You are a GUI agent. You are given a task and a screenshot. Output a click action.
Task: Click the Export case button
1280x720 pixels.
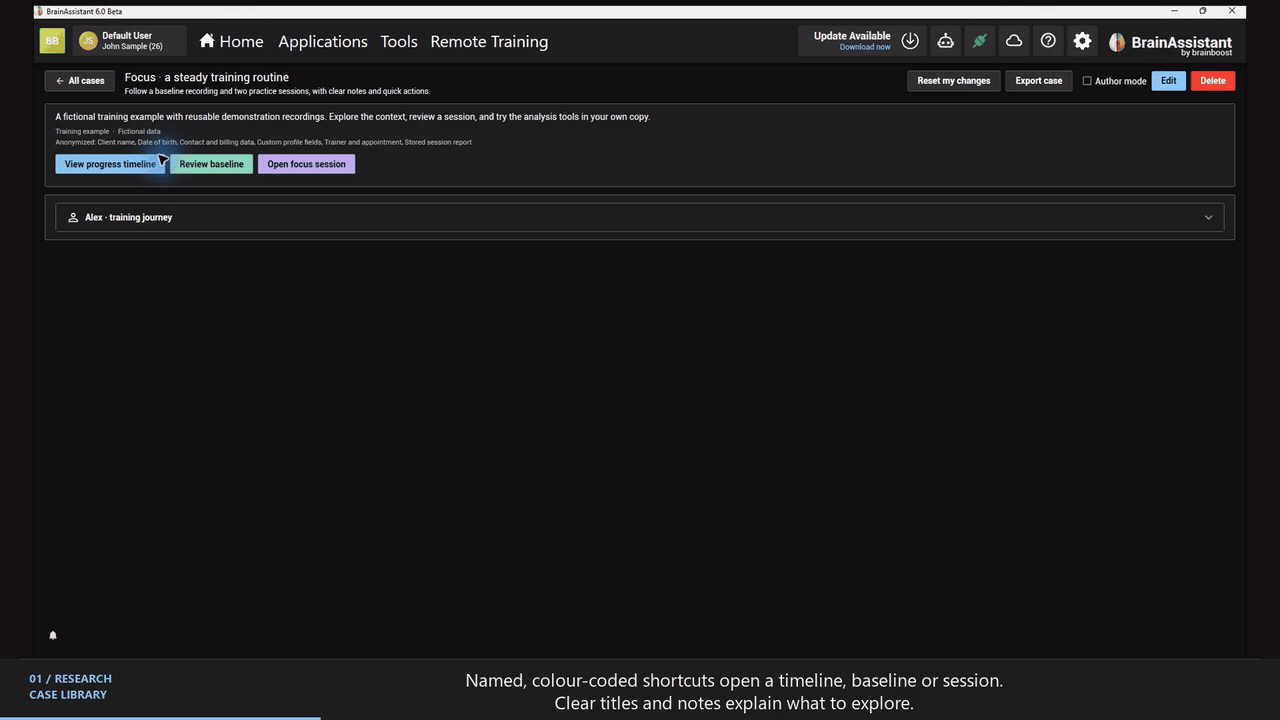click(1039, 81)
